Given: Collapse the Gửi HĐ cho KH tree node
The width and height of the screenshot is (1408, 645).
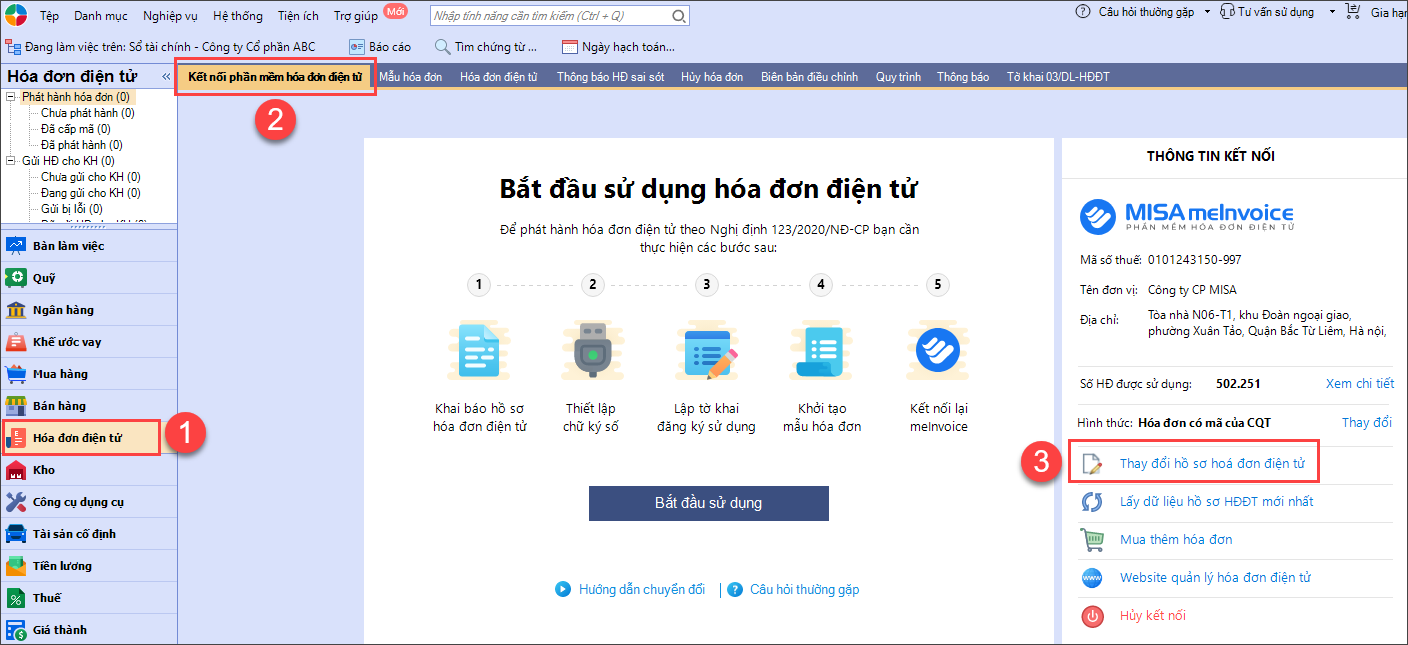Looking at the screenshot, I should (x=10, y=161).
